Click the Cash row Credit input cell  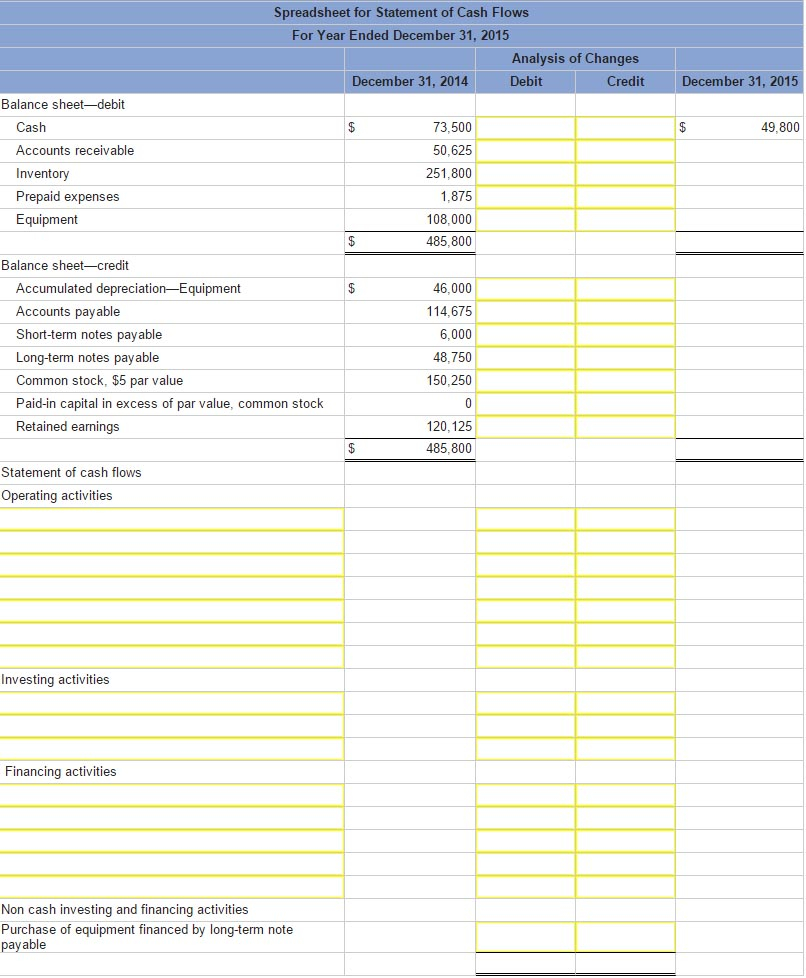[x=625, y=128]
